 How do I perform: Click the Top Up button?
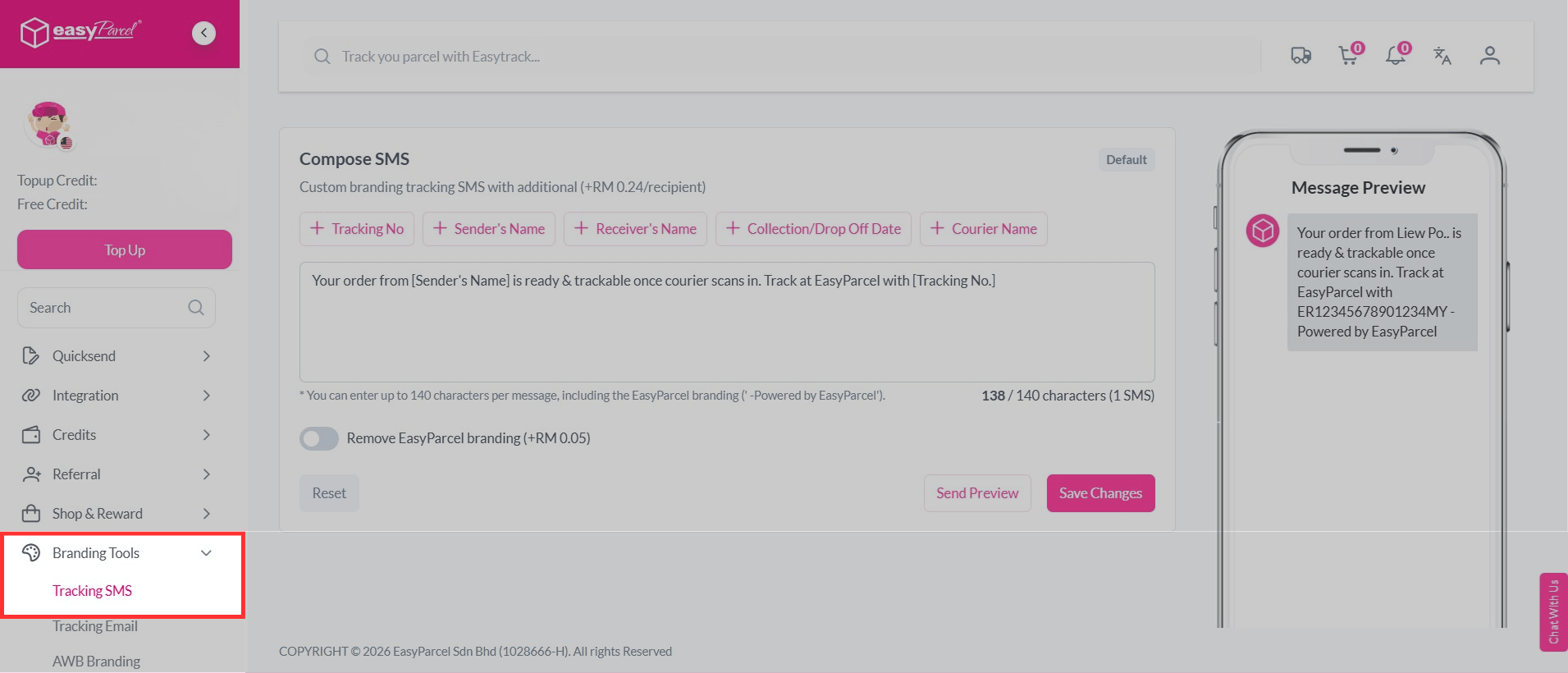[x=125, y=250]
